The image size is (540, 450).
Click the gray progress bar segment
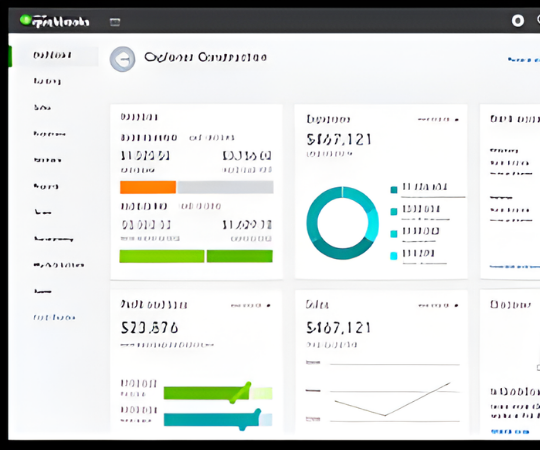(x=225, y=187)
